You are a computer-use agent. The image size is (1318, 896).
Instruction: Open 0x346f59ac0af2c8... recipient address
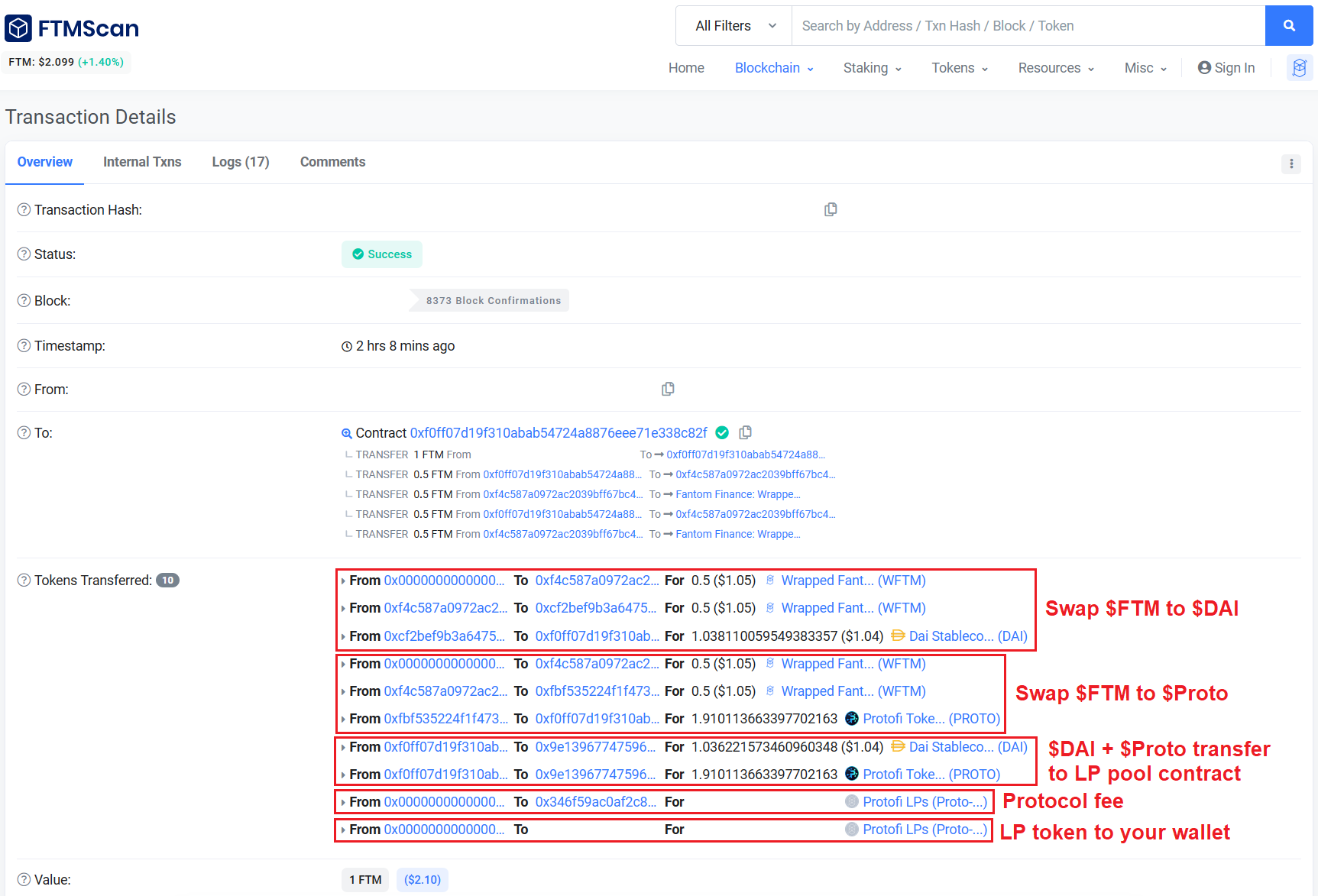click(x=596, y=802)
